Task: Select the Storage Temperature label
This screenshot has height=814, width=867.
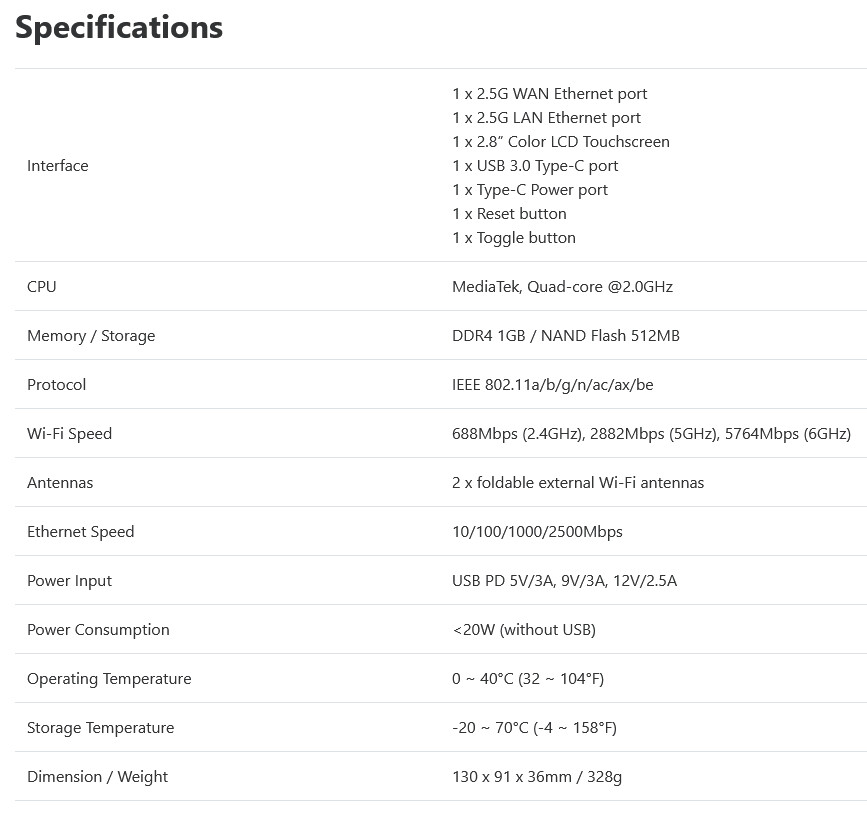Action: 101,728
